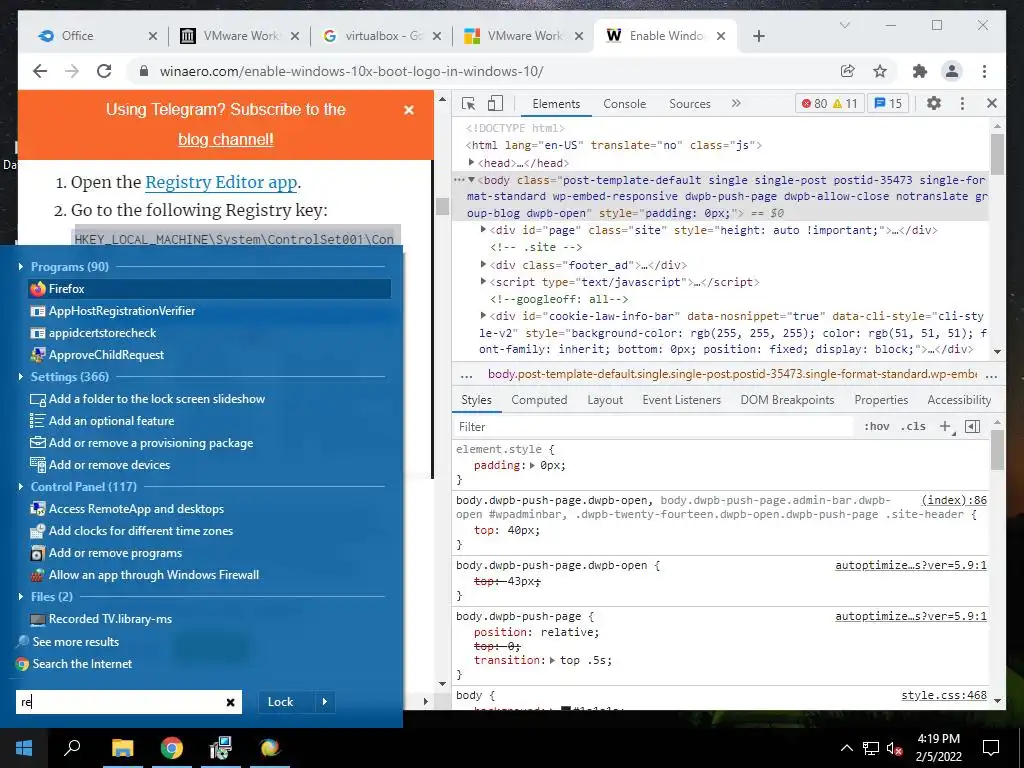Image resolution: width=1024 pixels, height=768 pixels.
Task: Open the Registry Editor app link
Action: pos(221,182)
